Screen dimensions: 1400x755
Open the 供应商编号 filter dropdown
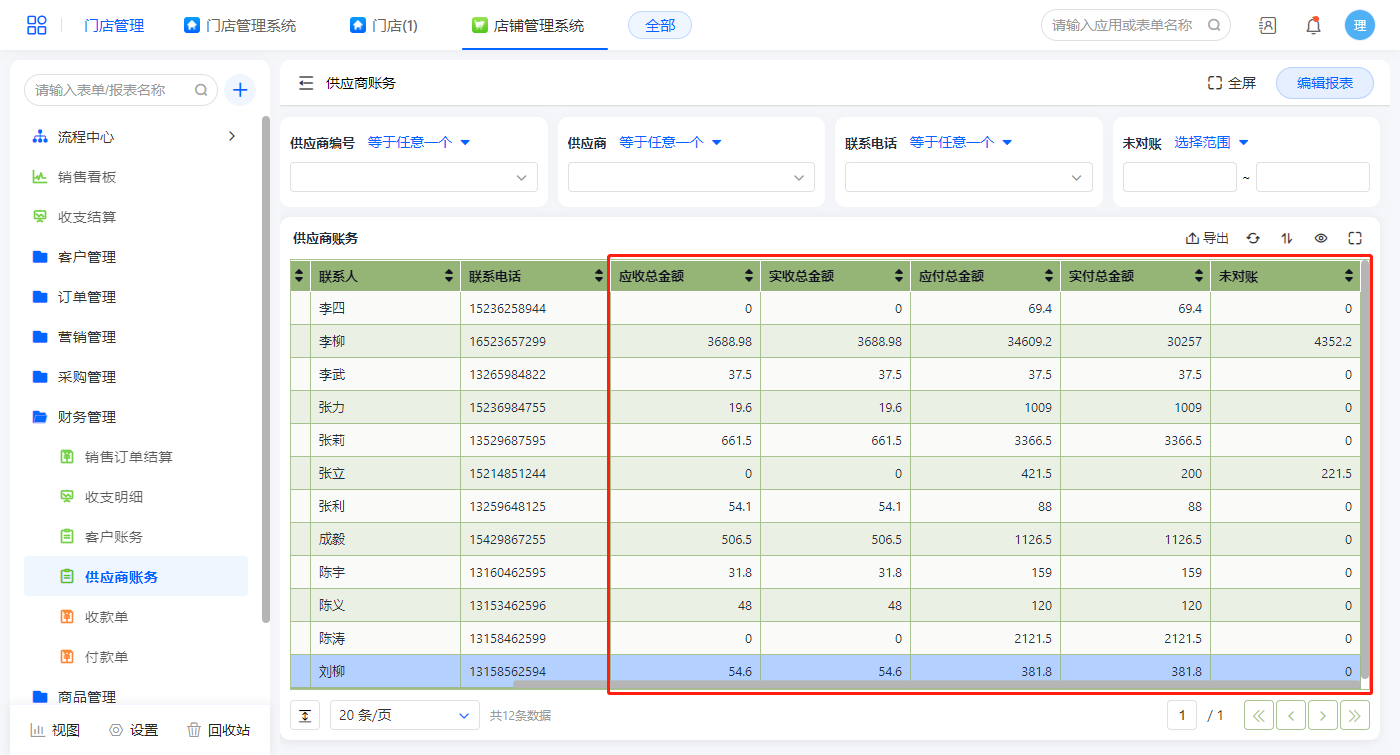[x=413, y=177]
